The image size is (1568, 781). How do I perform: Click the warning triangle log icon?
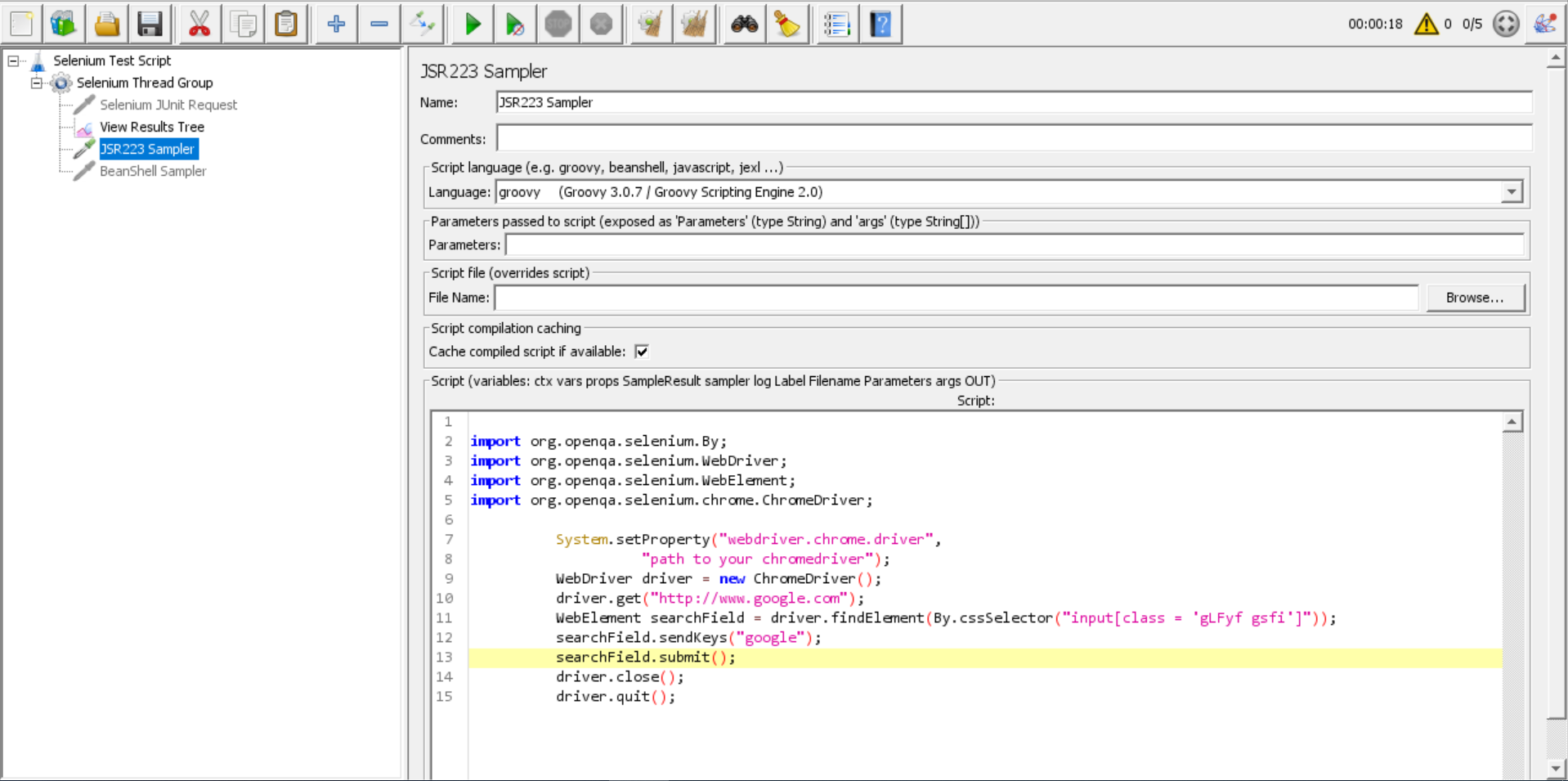tap(1427, 24)
